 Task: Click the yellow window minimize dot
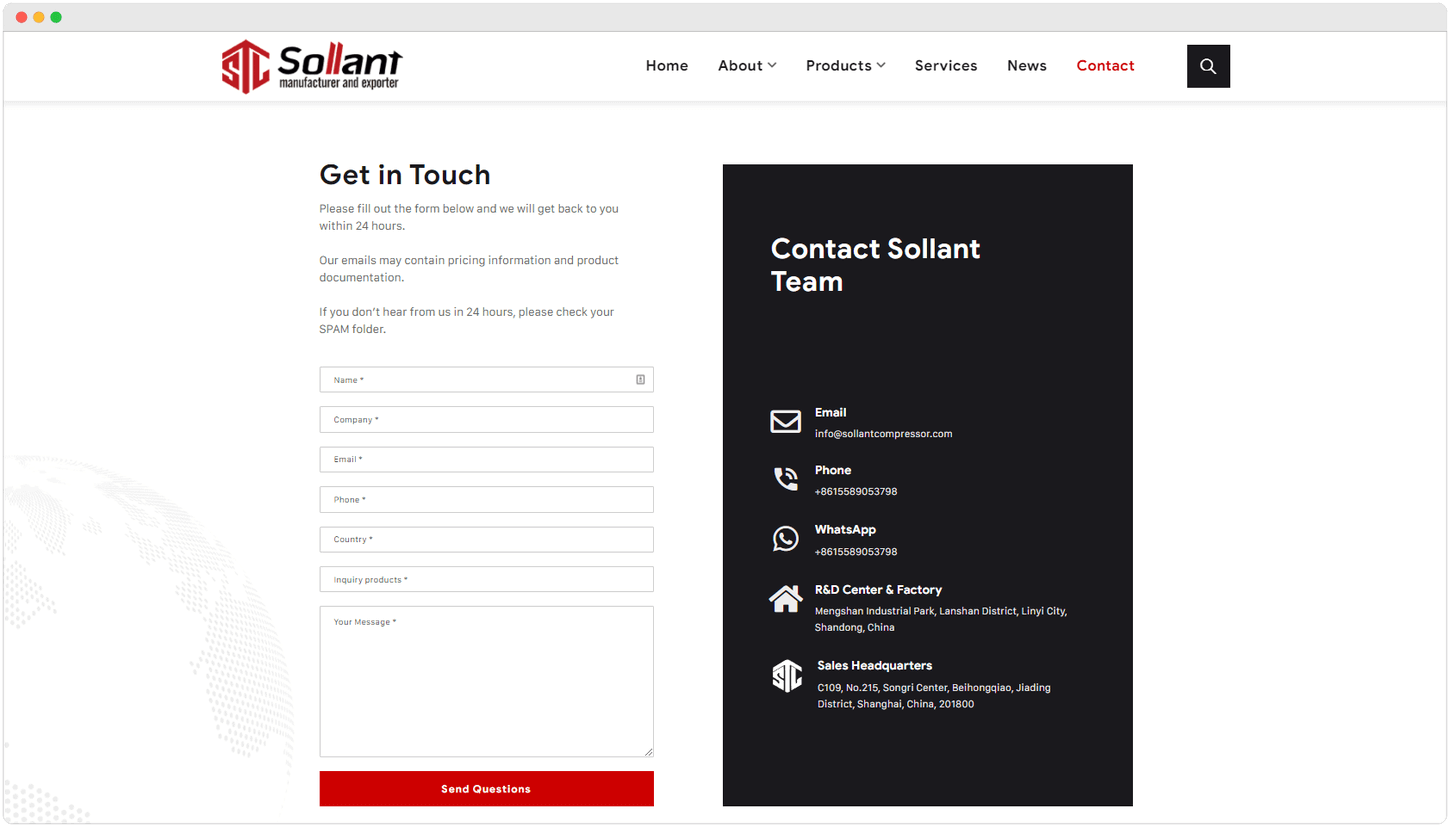39,17
